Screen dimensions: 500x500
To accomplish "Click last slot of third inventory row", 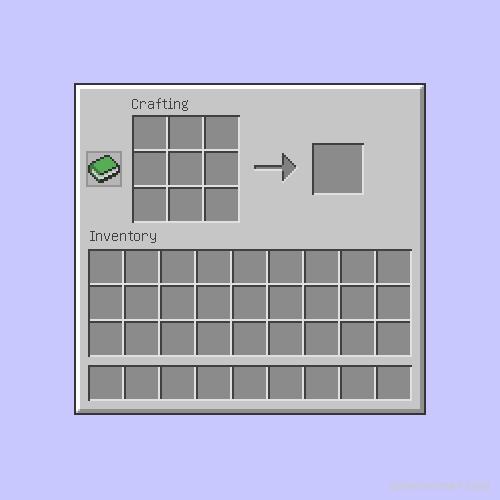I will 394,339.
